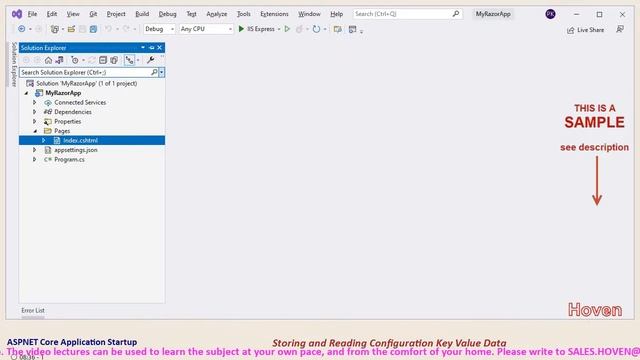Click the Dependencies node icon
640x360 pixels.
coord(48,112)
